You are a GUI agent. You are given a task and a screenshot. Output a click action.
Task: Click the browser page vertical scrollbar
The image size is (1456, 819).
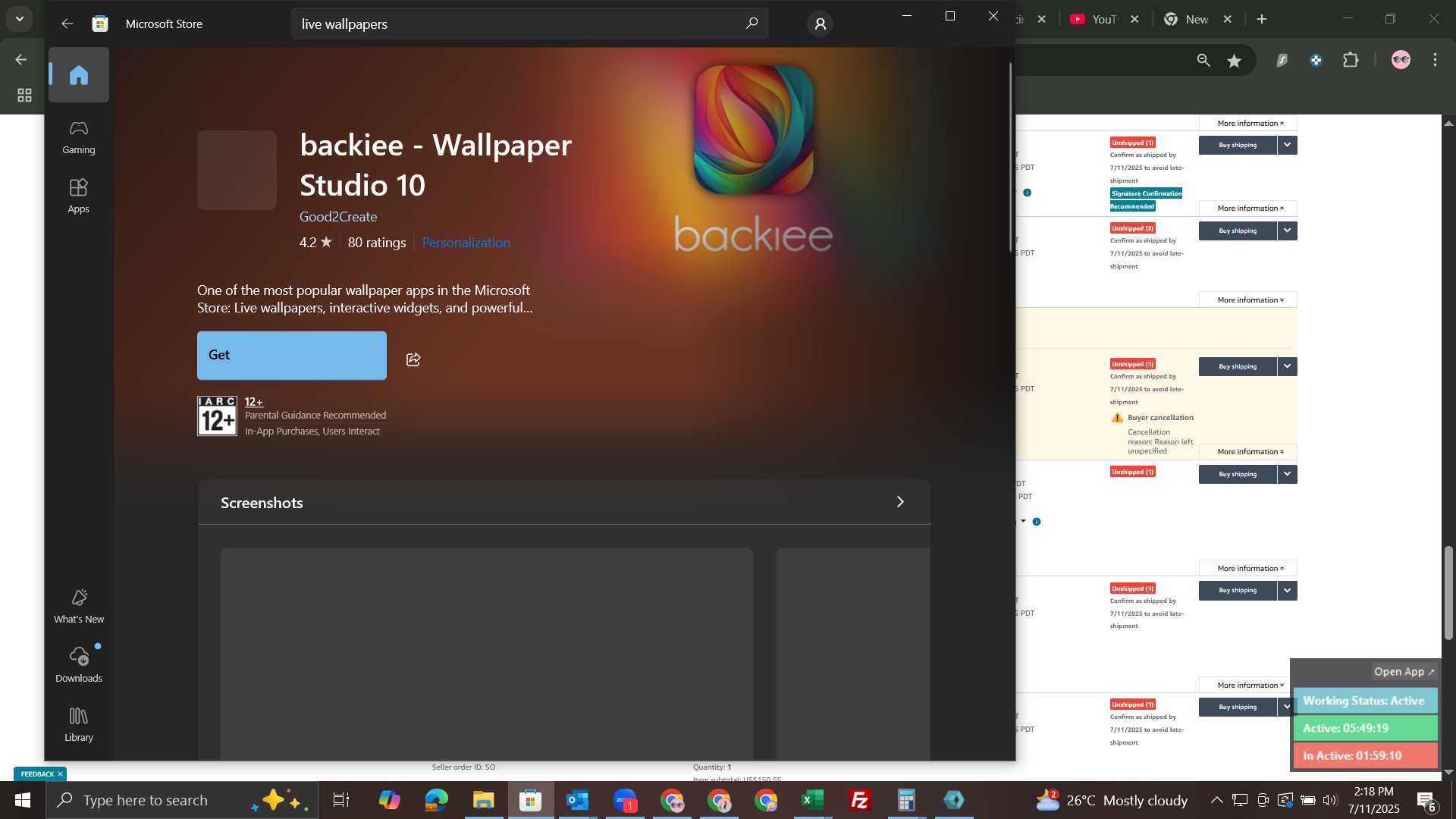[1448, 592]
